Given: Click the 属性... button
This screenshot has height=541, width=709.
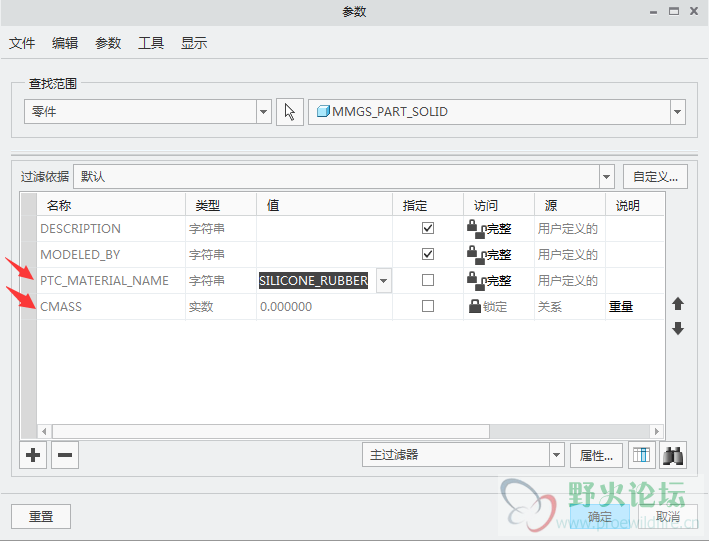Looking at the screenshot, I should tap(596, 455).
